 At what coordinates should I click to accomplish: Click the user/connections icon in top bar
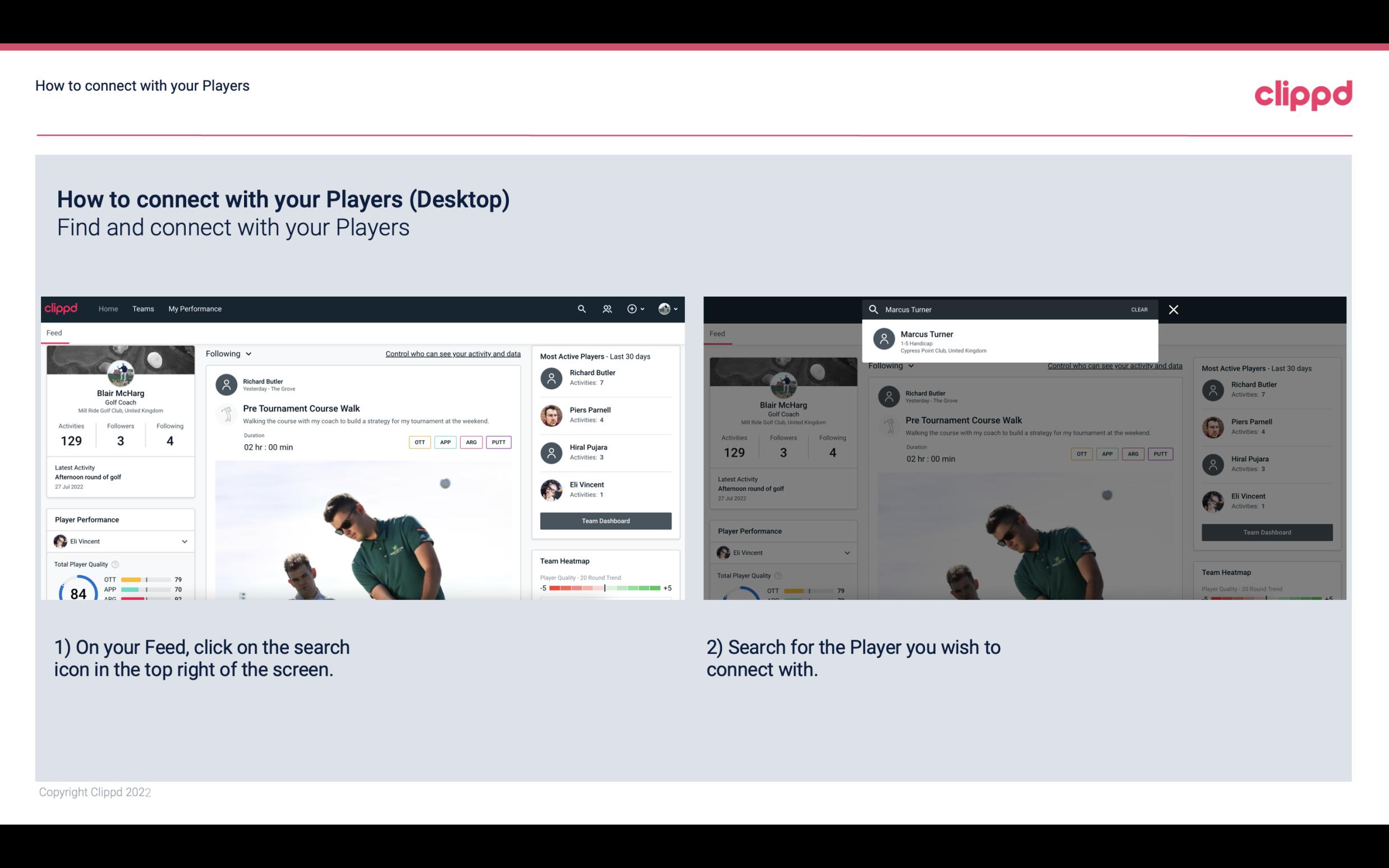pyautogui.click(x=606, y=308)
